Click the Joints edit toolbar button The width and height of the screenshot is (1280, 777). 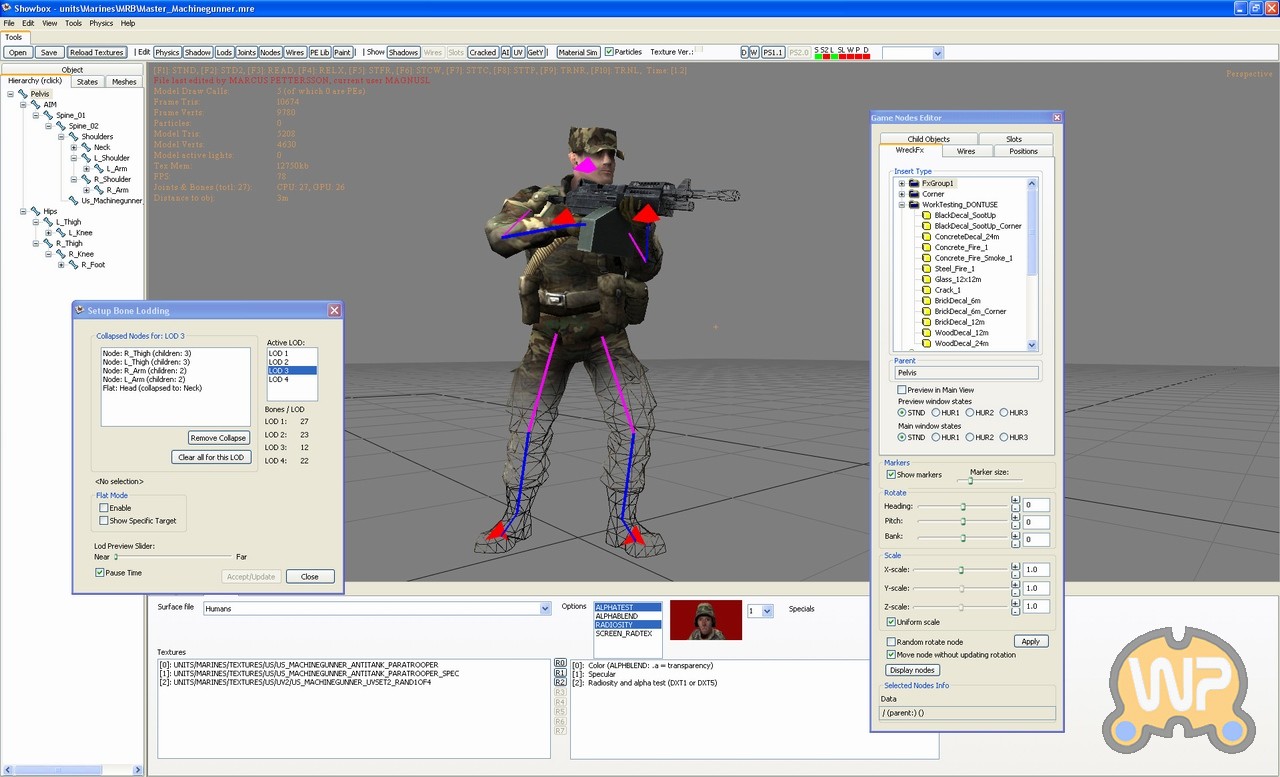(x=246, y=52)
